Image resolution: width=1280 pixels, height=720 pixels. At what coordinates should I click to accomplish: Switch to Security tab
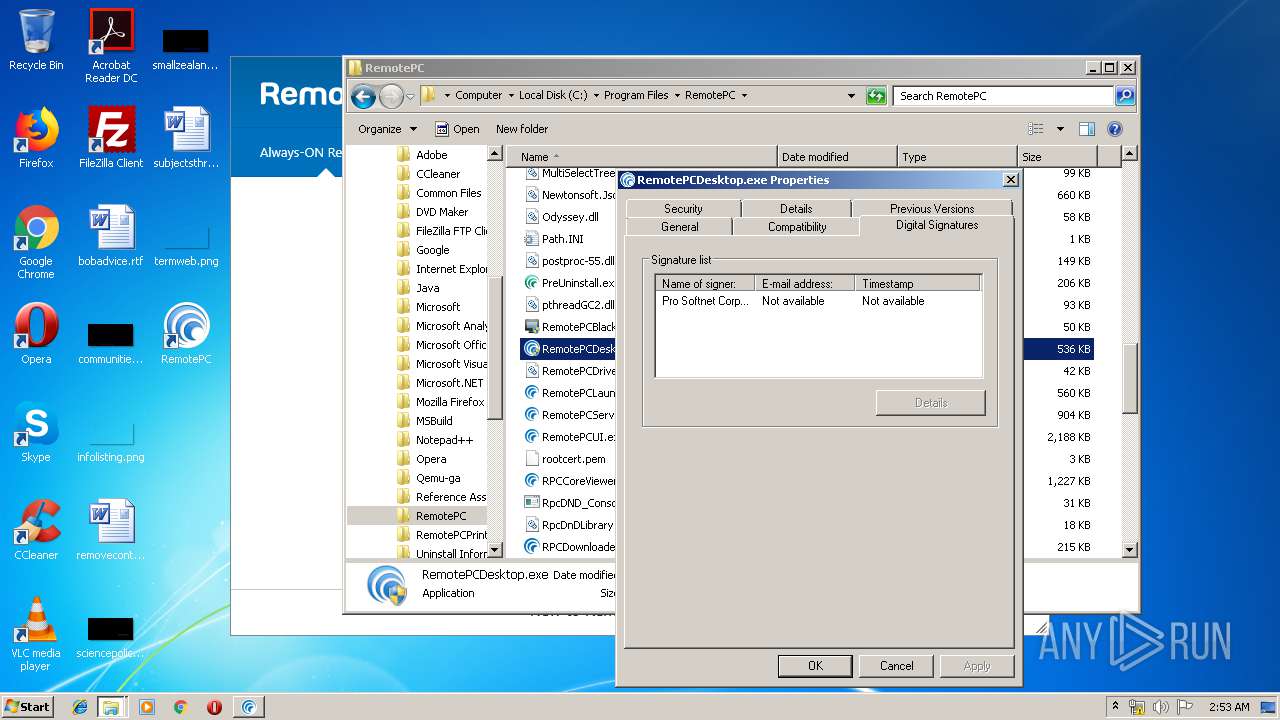pos(683,208)
